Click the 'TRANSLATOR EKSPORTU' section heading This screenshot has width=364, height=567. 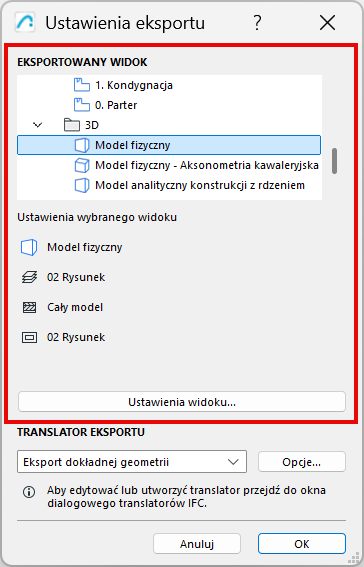81,432
